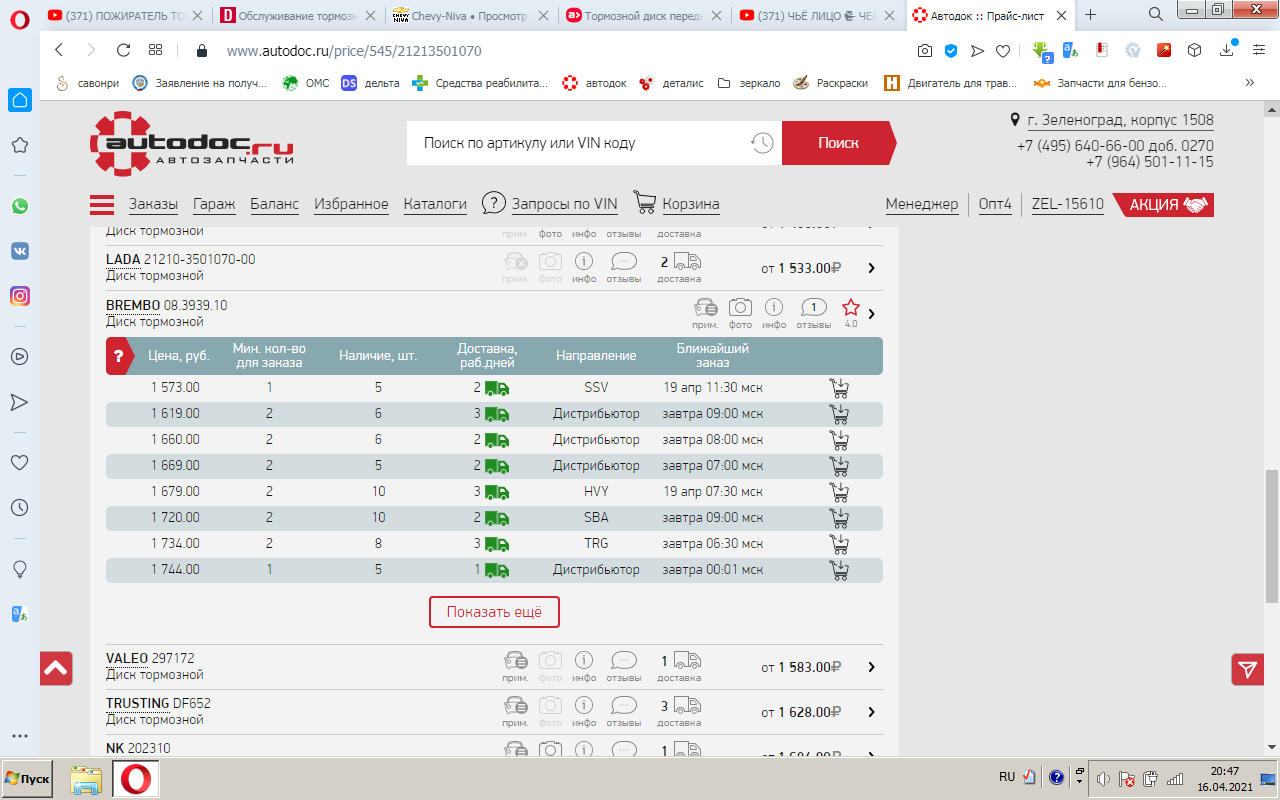Open the hamburger main menu

pyautogui.click(x=102, y=205)
